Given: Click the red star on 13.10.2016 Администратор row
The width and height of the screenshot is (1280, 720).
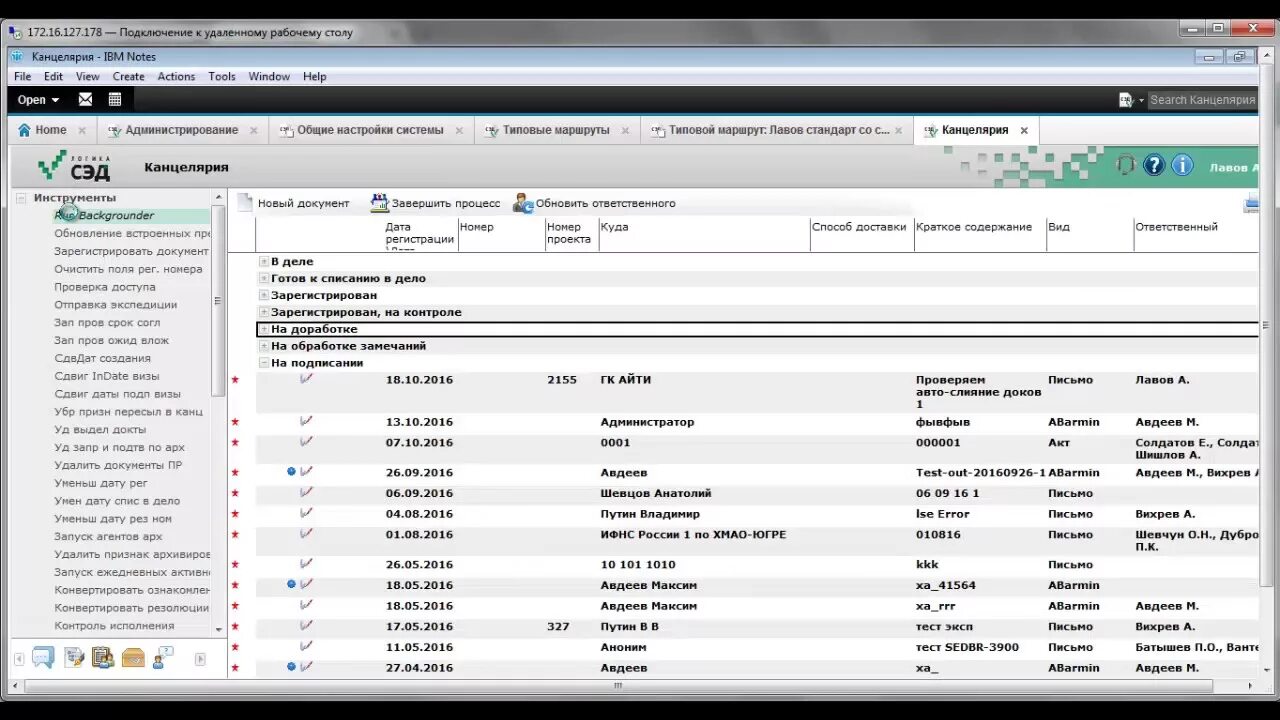Looking at the screenshot, I should 235,422.
